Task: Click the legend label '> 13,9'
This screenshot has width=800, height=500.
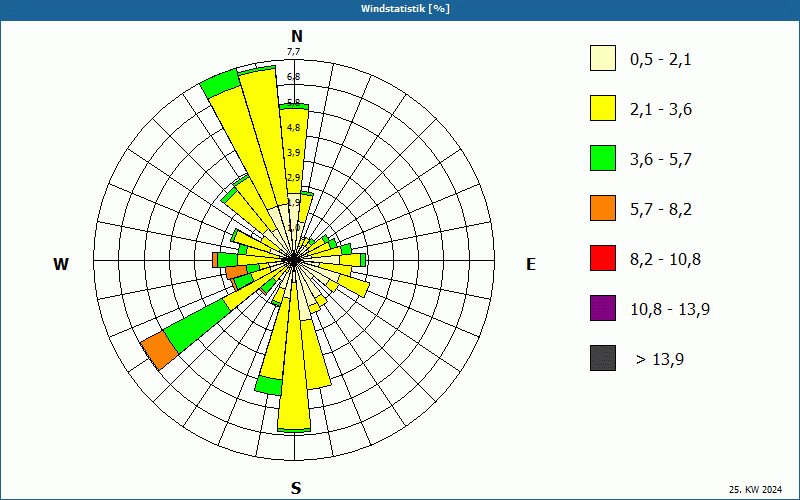Action: coord(660,360)
